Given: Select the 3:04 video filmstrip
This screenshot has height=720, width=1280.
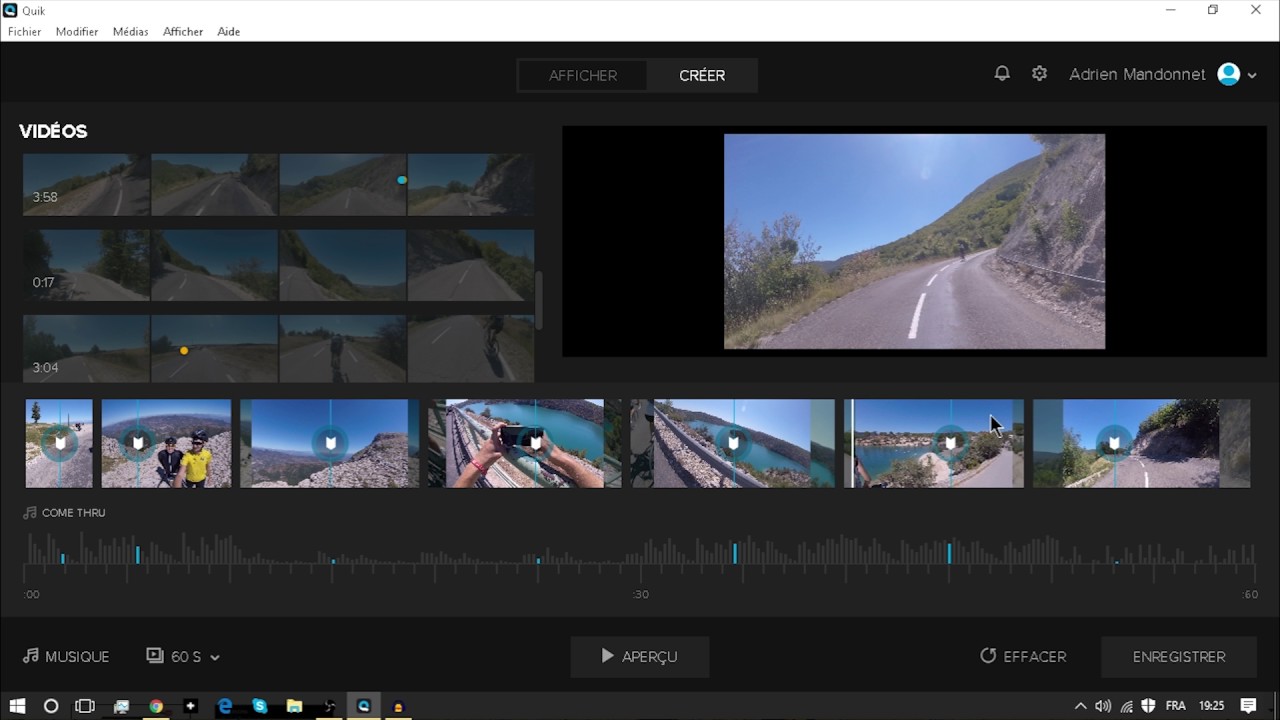Looking at the screenshot, I should coord(278,349).
